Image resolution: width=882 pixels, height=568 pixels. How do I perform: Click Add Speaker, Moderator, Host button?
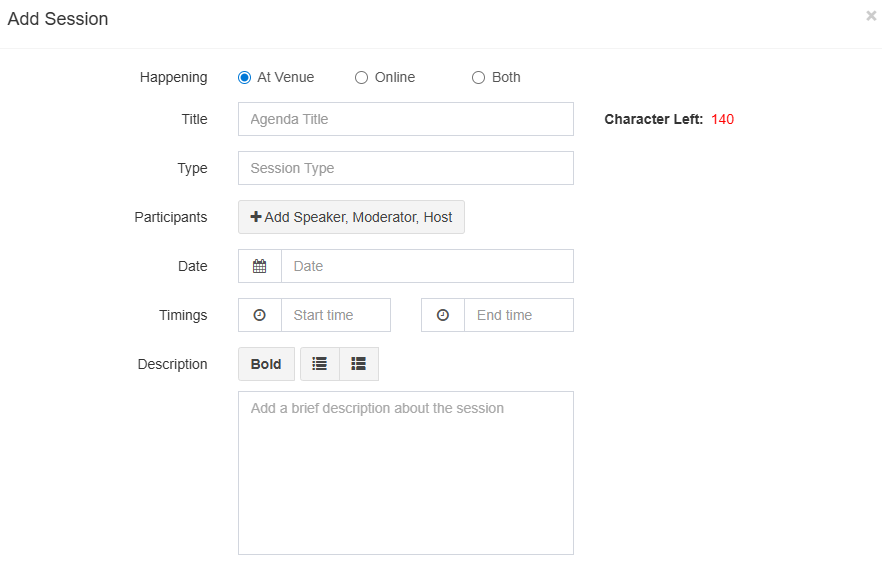(351, 217)
